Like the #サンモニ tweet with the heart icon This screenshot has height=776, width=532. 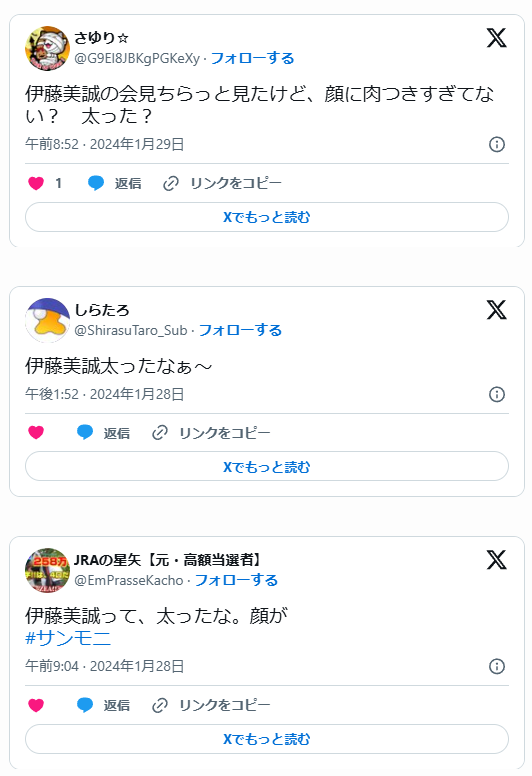(x=36, y=705)
